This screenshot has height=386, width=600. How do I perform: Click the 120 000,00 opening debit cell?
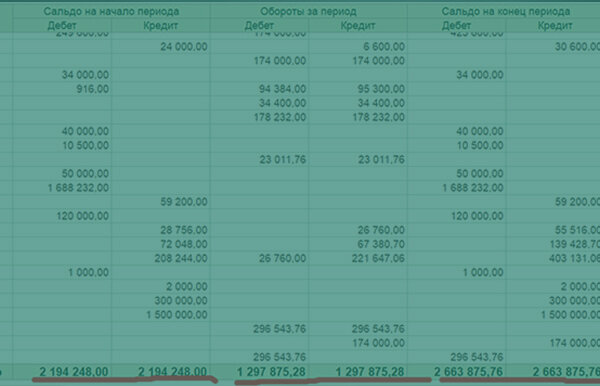83,216
